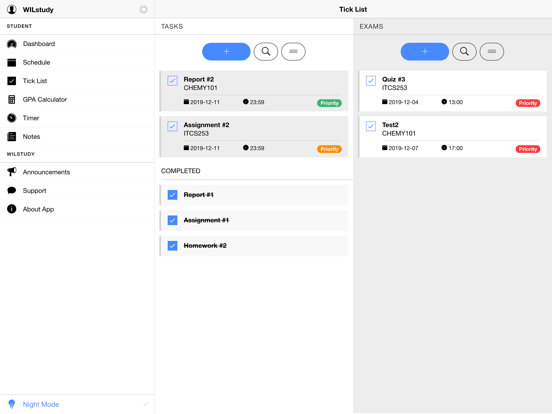
Task: Open the Assignment #2 task title
Action: coord(206,125)
